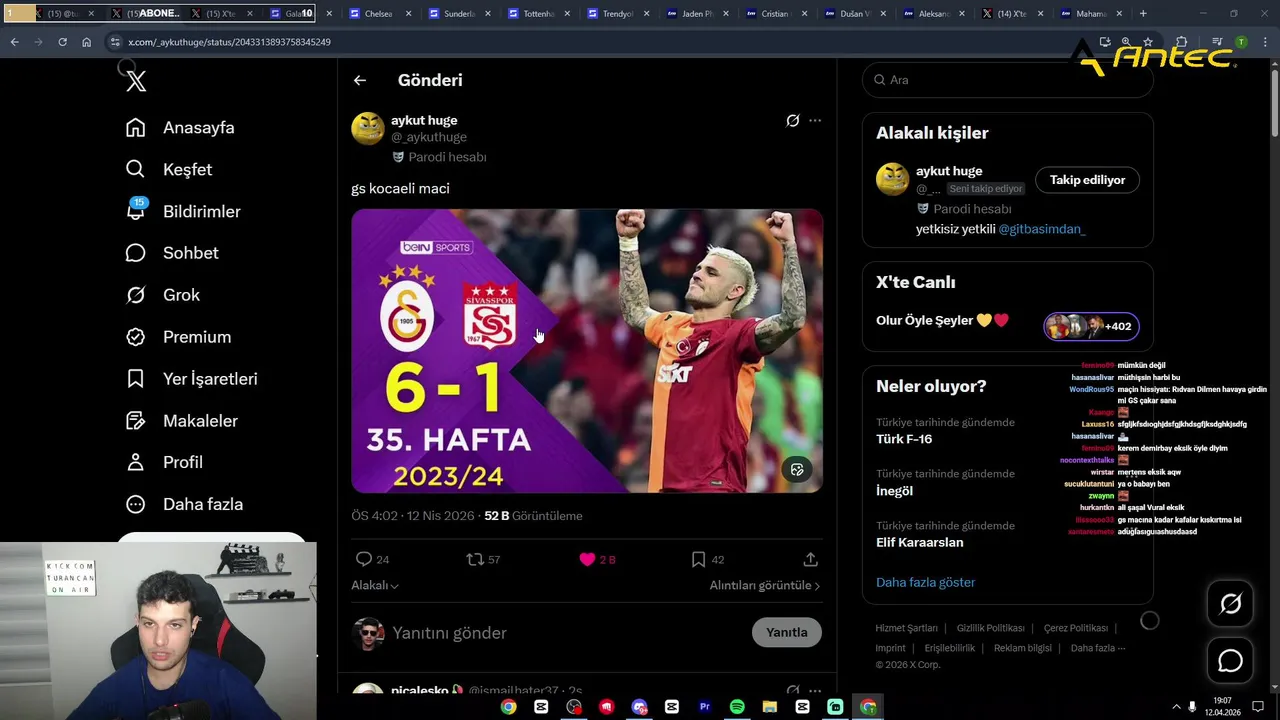
Task: Open Reklam bilgisi footer link
Action: click(1022, 648)
